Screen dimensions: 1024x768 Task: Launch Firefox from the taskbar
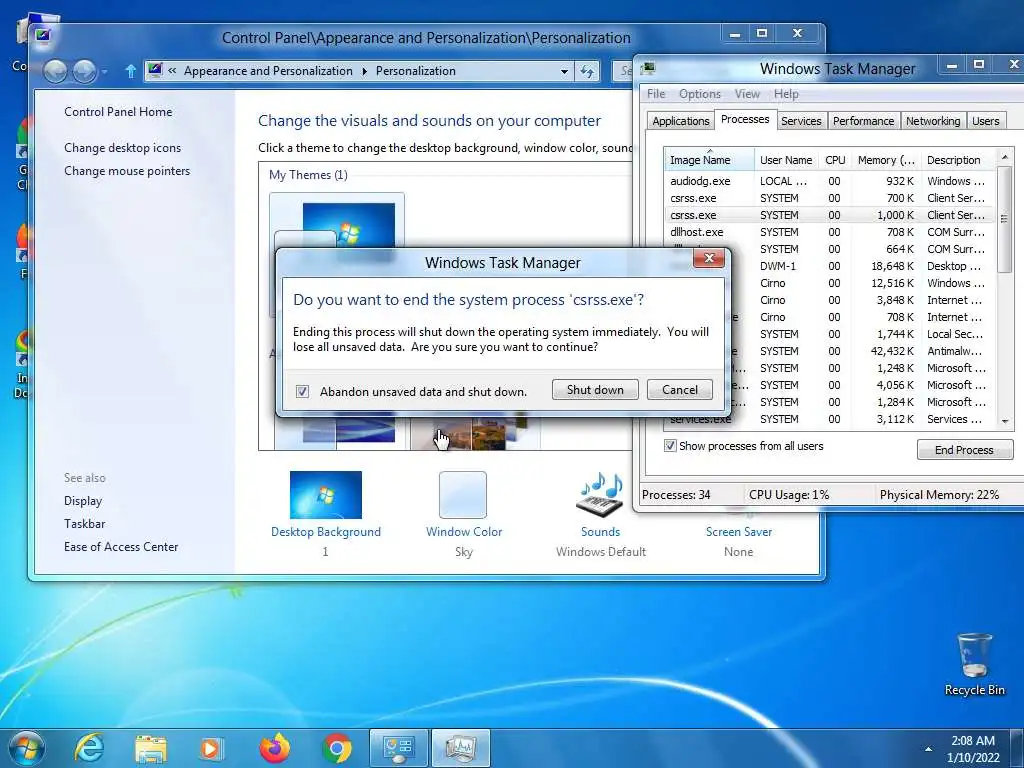[x=275, y=748]
